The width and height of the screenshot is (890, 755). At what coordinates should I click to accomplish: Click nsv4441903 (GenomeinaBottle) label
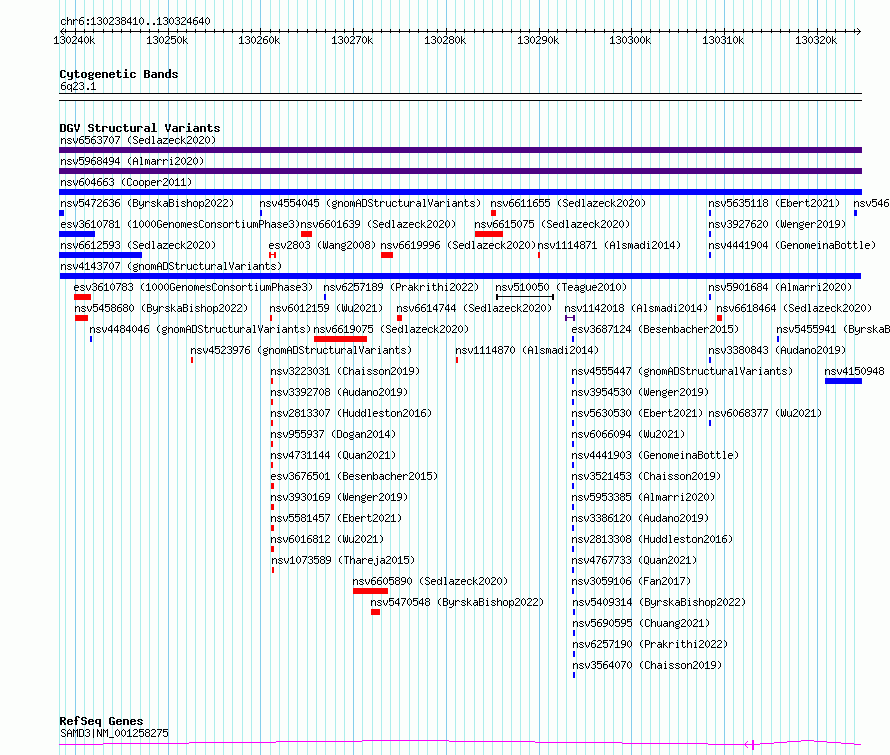[655, 455]
